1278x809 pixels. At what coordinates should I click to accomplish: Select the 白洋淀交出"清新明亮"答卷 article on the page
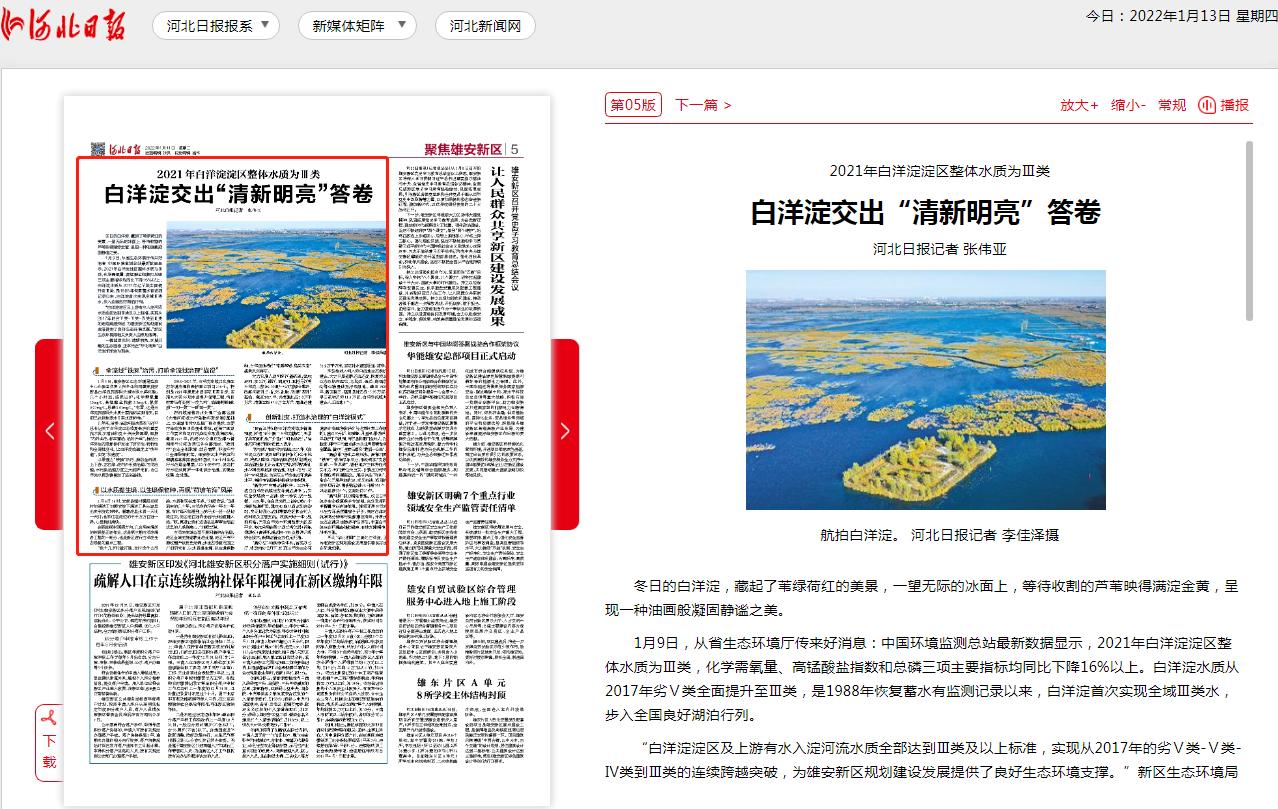[232, 354]
